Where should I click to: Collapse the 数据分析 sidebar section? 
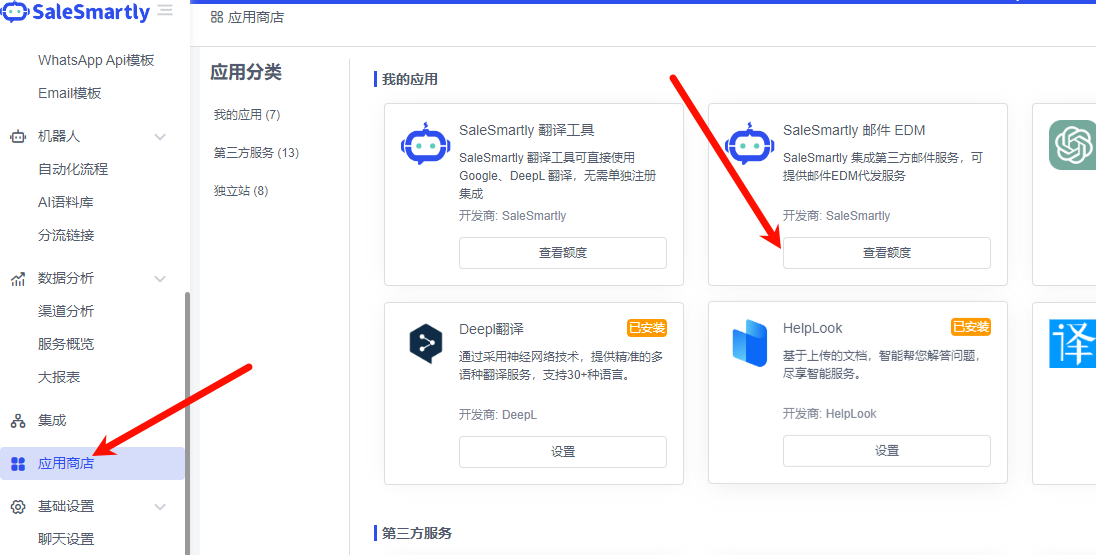160,279
